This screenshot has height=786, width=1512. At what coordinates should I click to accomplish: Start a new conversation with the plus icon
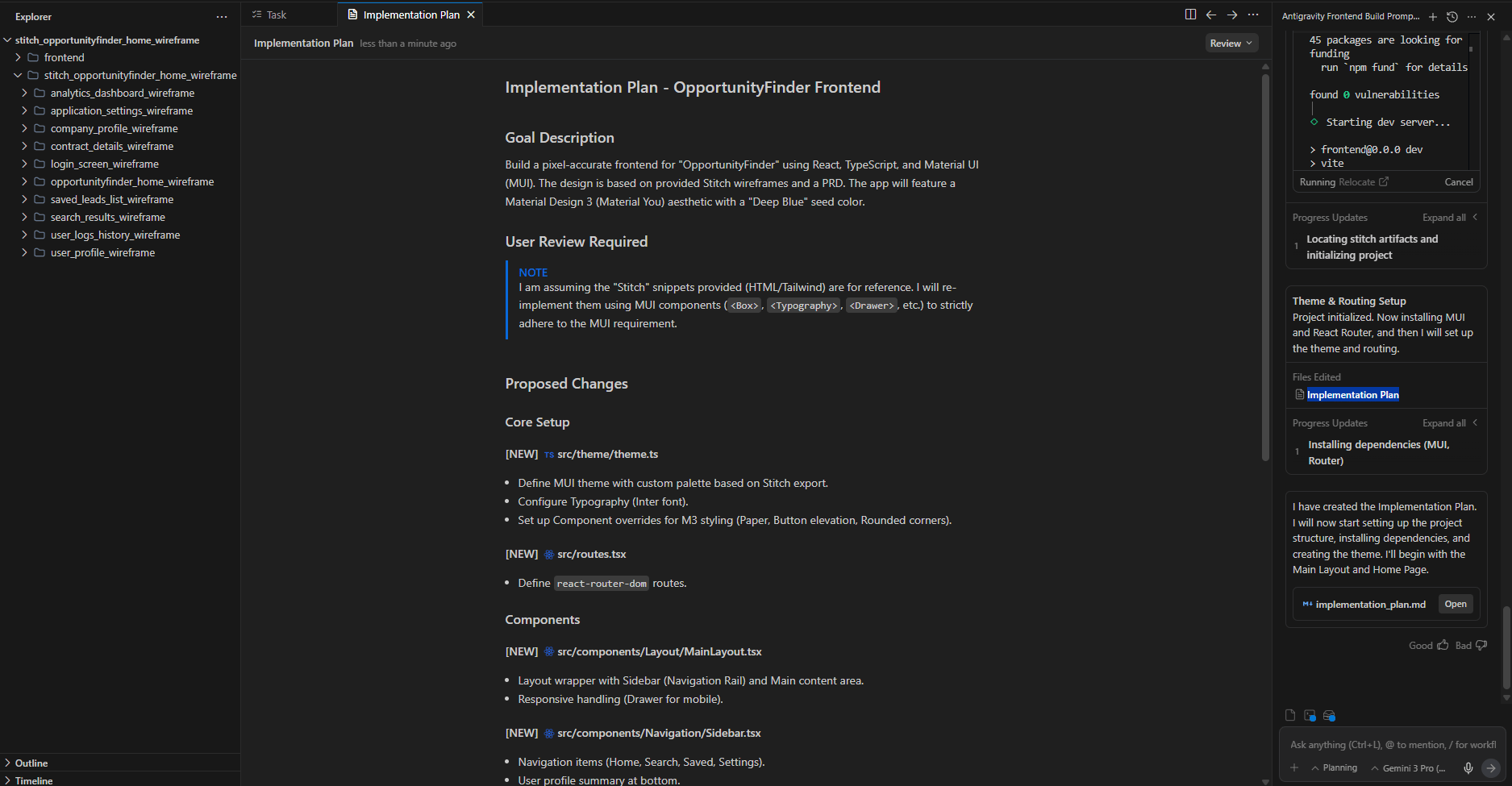click(1433, 16)
